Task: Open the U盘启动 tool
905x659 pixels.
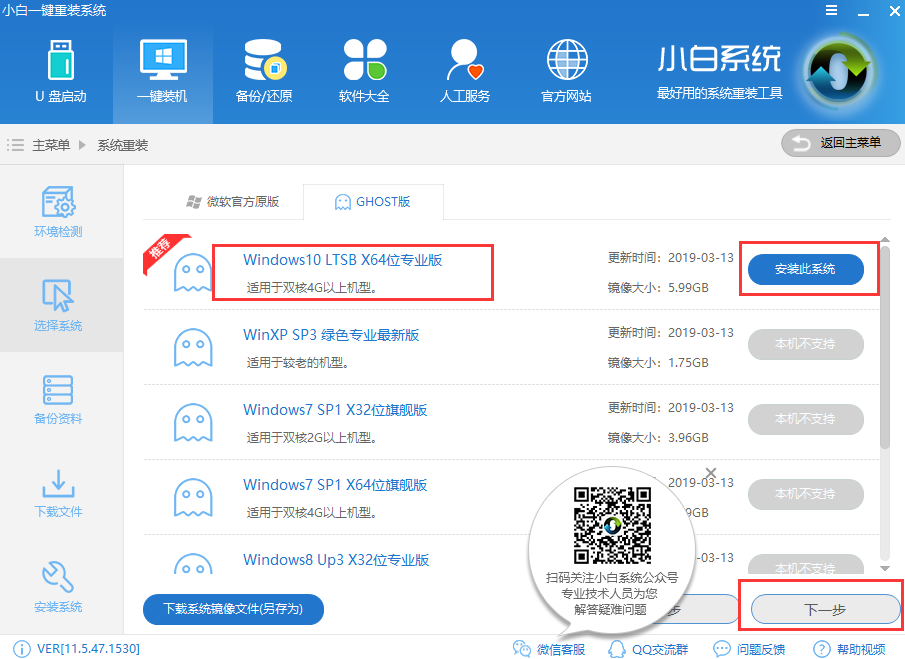Action: 61,72
